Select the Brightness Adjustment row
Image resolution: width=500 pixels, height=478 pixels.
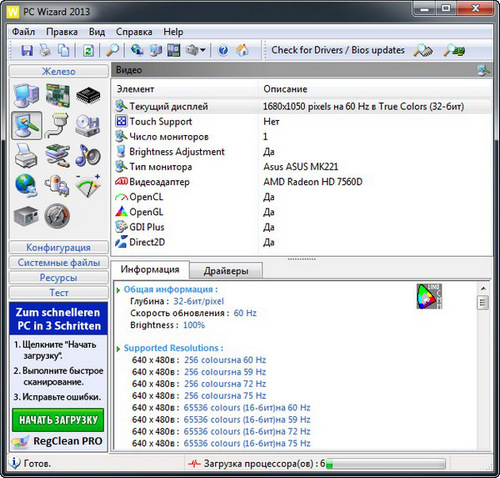coord(302,152)
